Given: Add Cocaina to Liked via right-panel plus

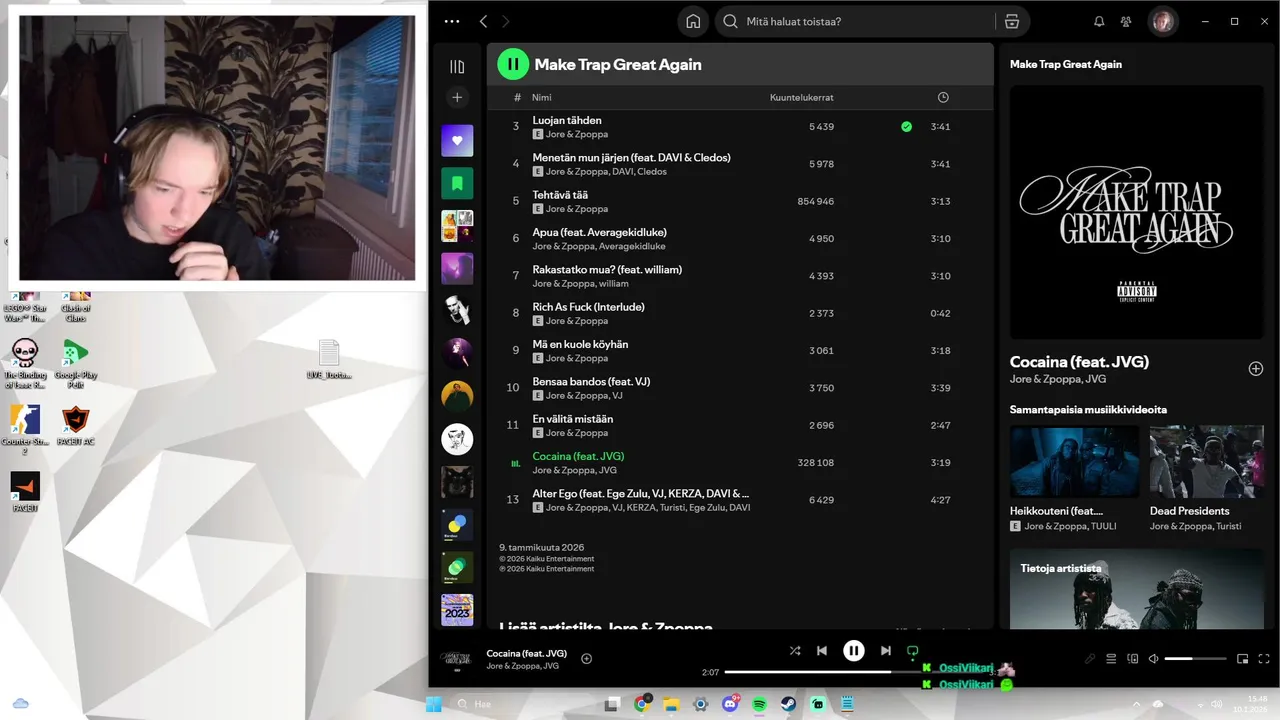Looking at the screenshot, I should pyautogui.click(x=1256, y=369).
